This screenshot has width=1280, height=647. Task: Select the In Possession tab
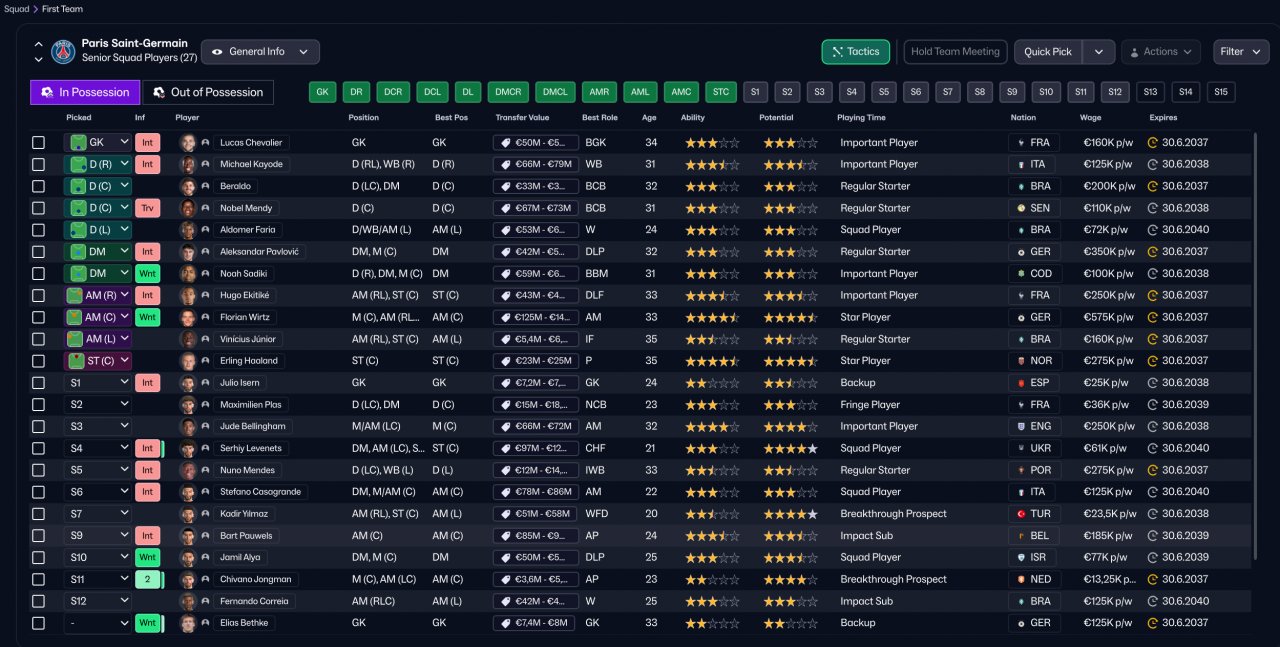click(x=85, y=92)
